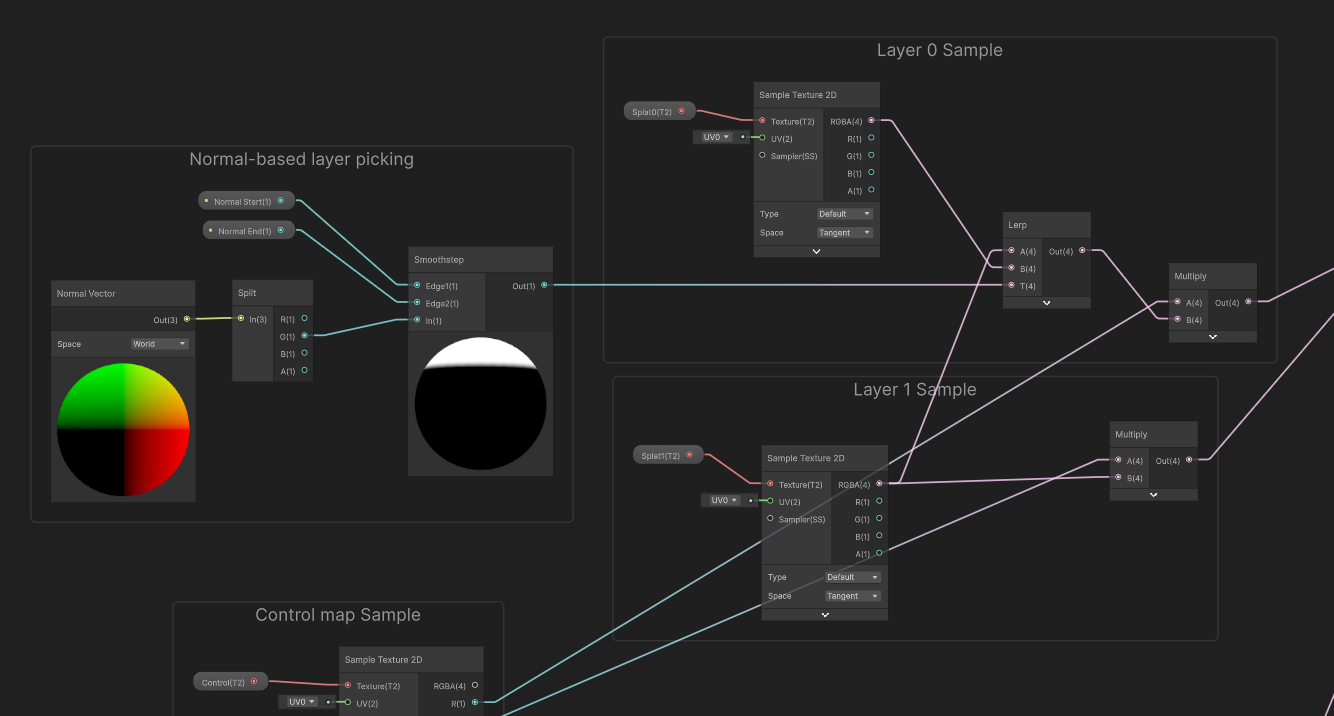Click the Smoothstep node's black-and-white preview thumbnail
The height and width of the screenshot is (716, 1334).
click(x=480, y=404)
